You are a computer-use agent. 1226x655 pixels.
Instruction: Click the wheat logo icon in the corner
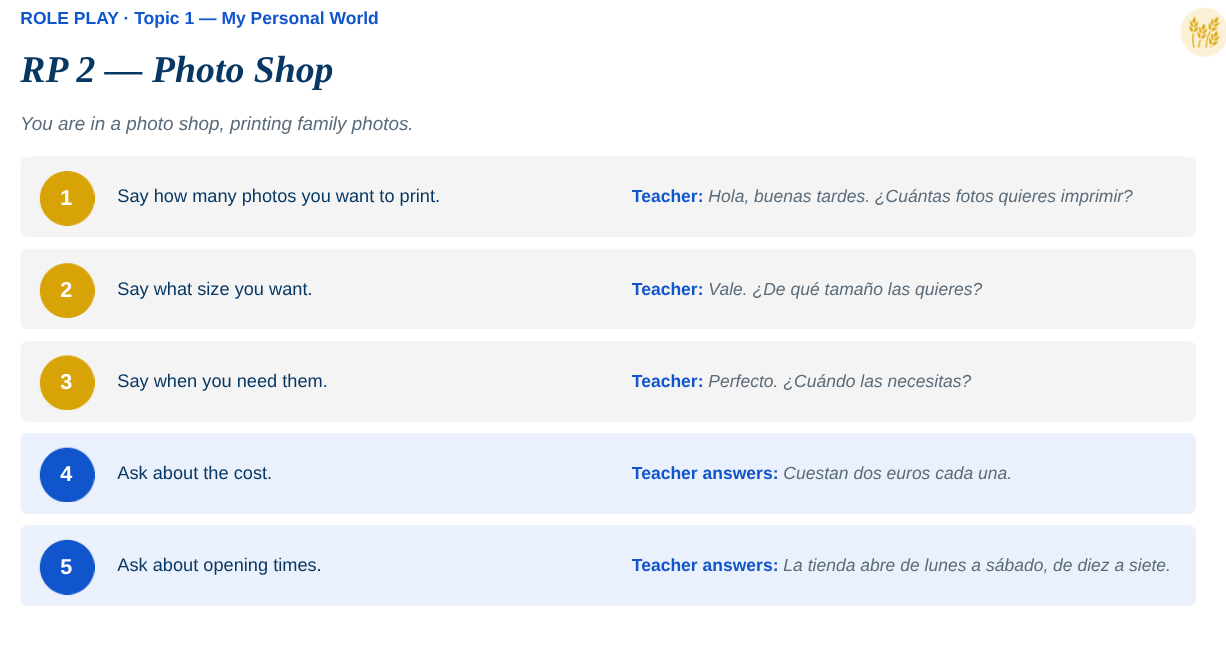tap(1203, 32)
